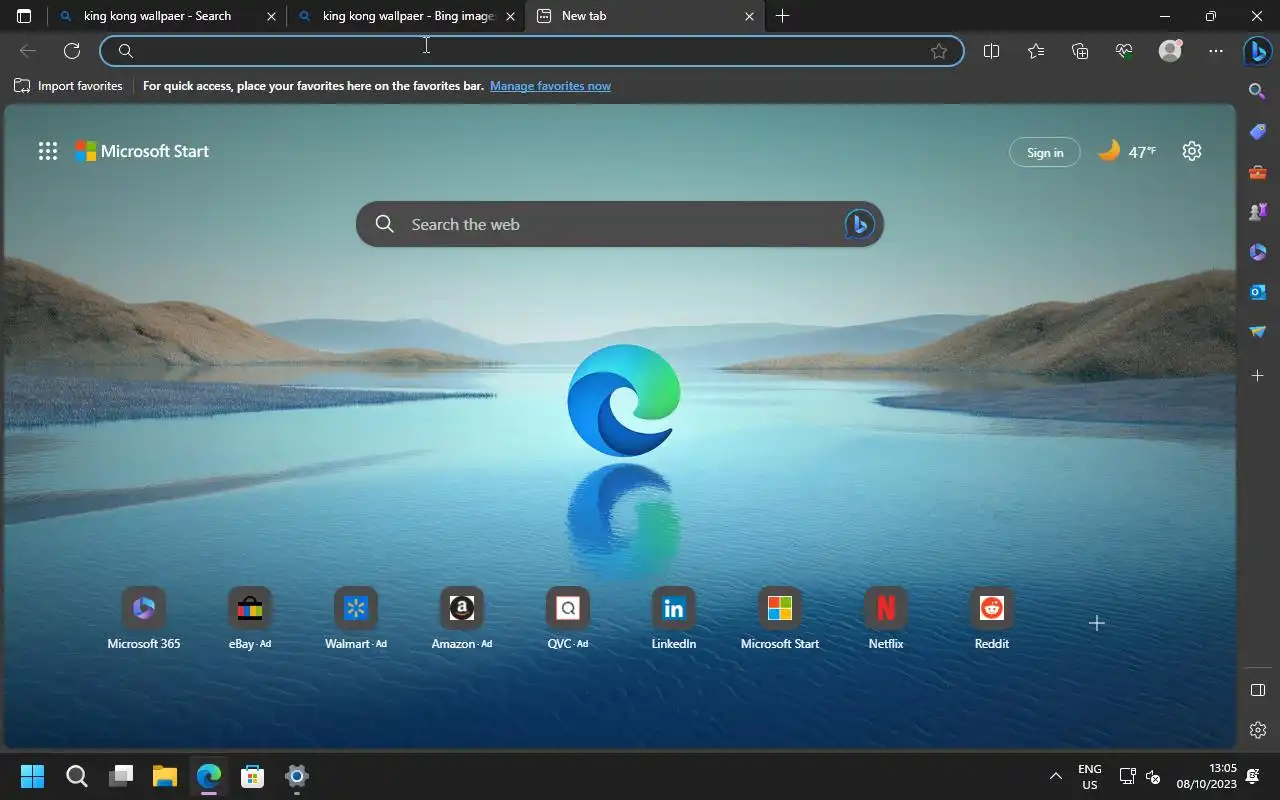Open sidebar Games chess icon
1280x800 pixels.
click(1258, 211)
